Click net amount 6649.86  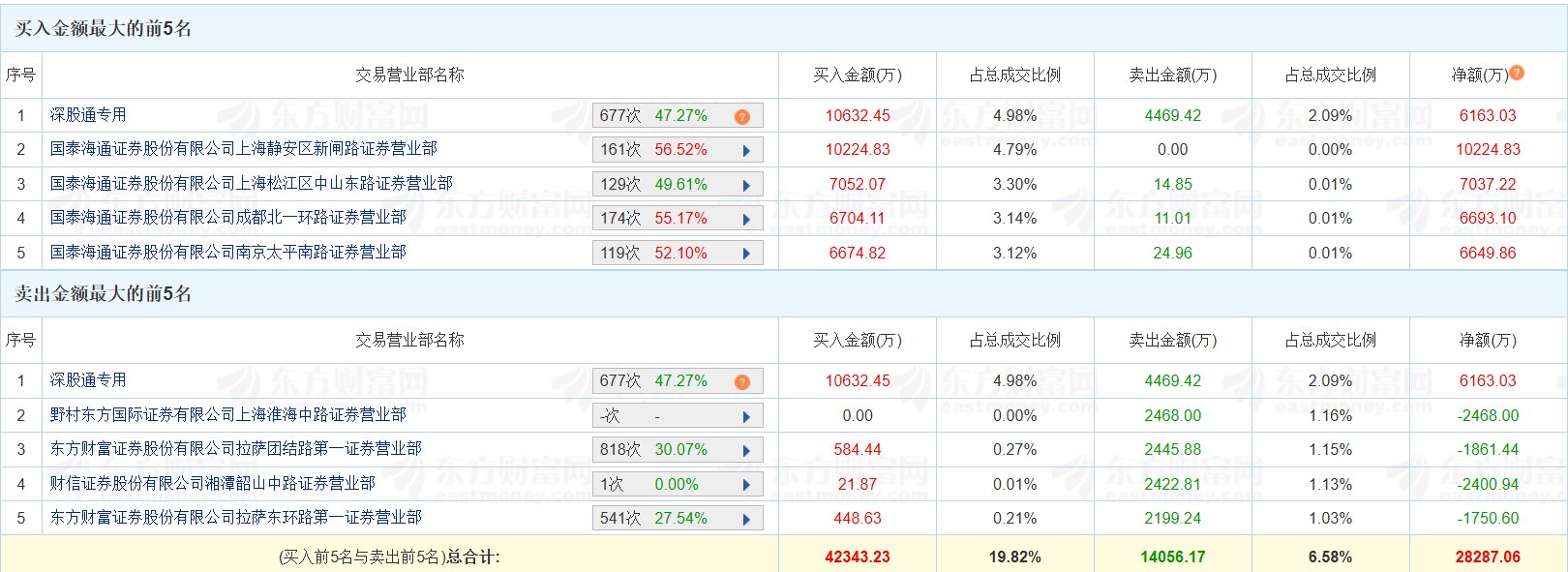click(1489, 253)
